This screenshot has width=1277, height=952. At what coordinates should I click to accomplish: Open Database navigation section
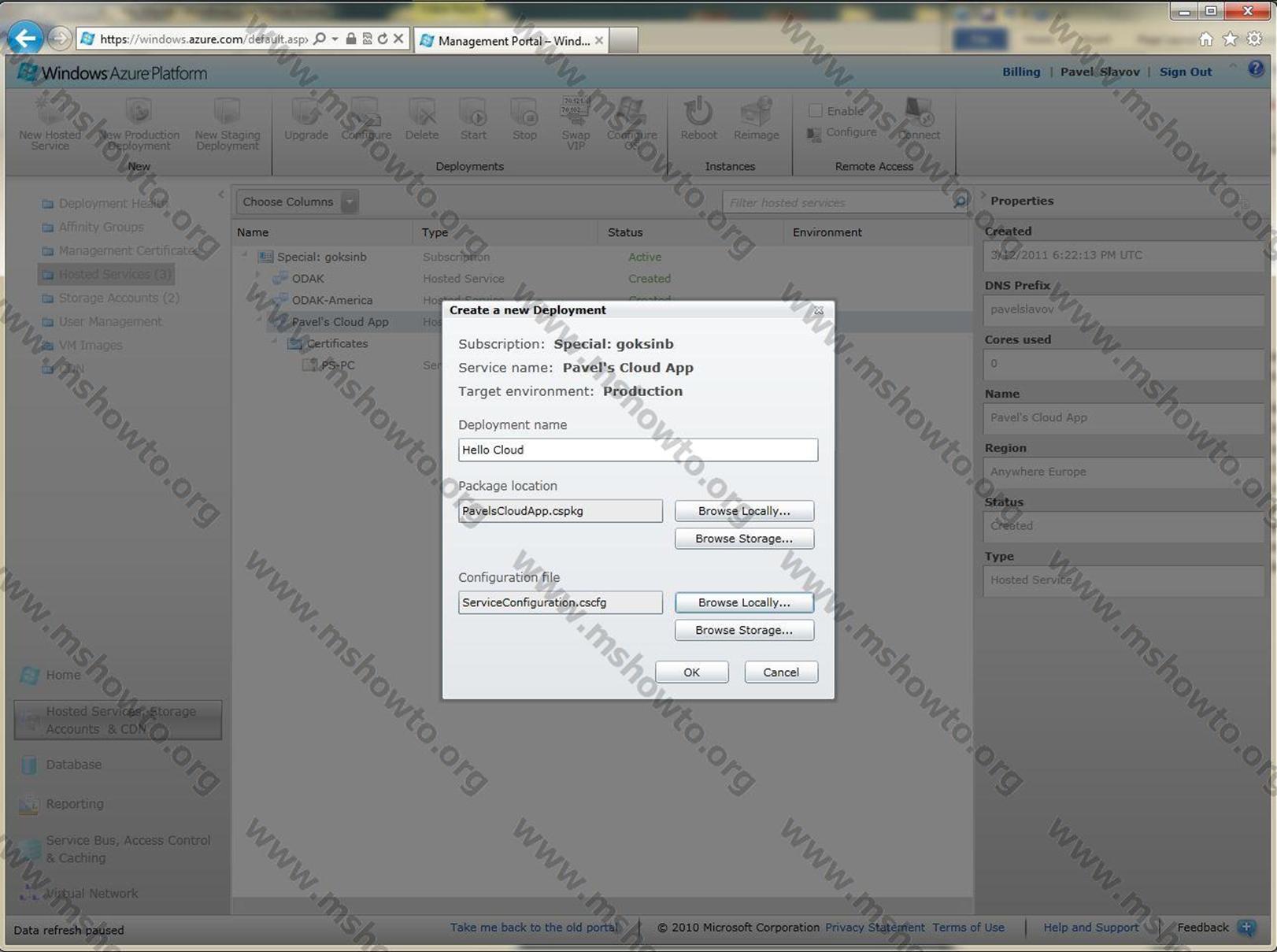point(61,765)
